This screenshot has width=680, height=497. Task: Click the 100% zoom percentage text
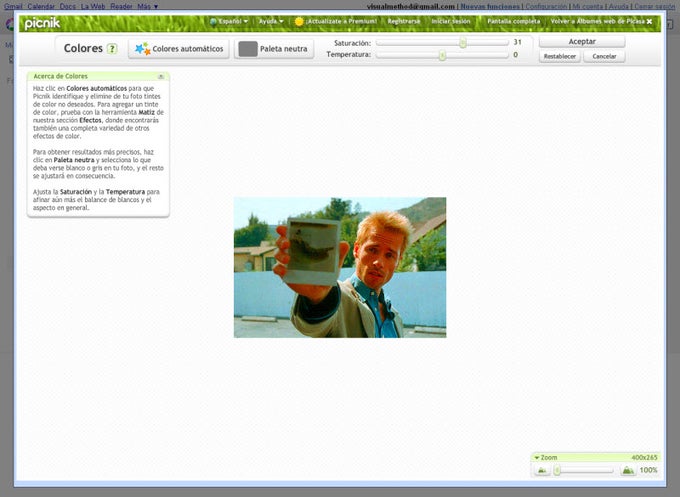click(x=648, y=470)
